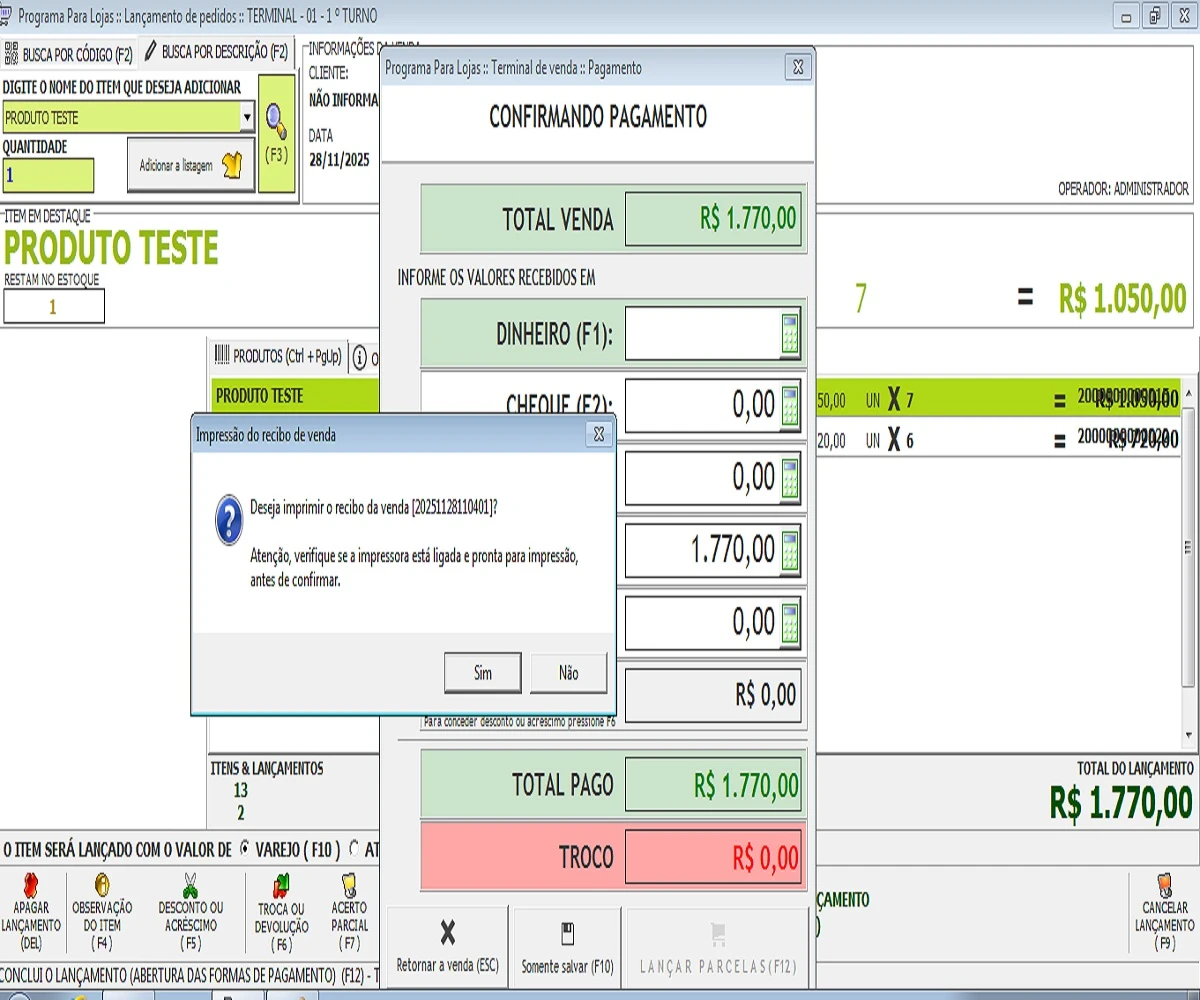Select the Varejo (F10) radio button

coord(245,849)
